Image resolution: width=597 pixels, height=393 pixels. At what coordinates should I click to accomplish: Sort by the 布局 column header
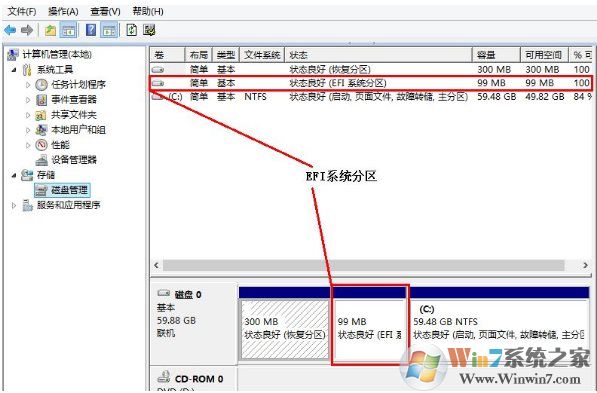(198, 55)
